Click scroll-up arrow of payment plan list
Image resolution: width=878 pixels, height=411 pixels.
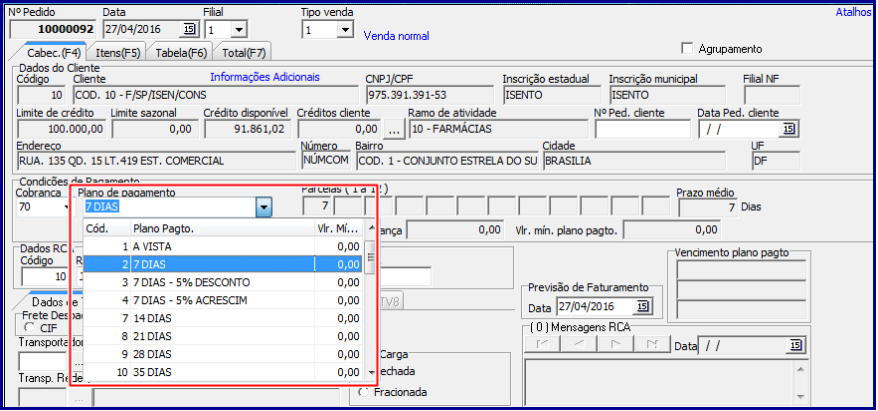pyautogui.click(x=370, y=227)
